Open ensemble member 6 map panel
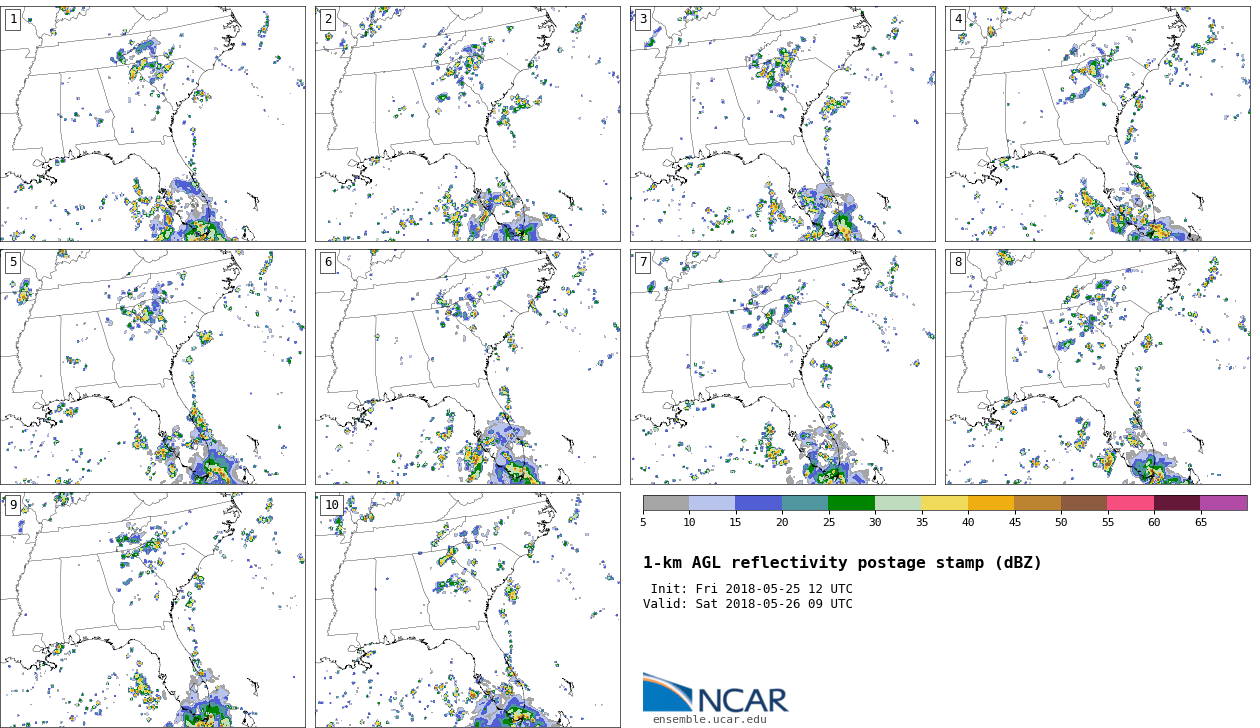 click(467, 366)
